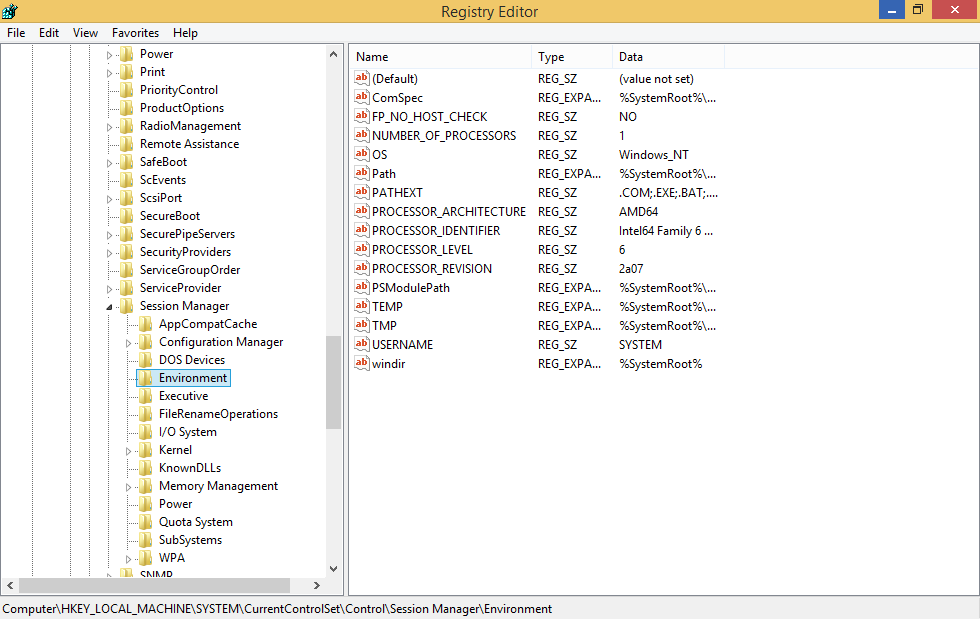980x619 pixels.
Task: Click the windir value icon
Action: pyautogui.click(x=361, y=363)
